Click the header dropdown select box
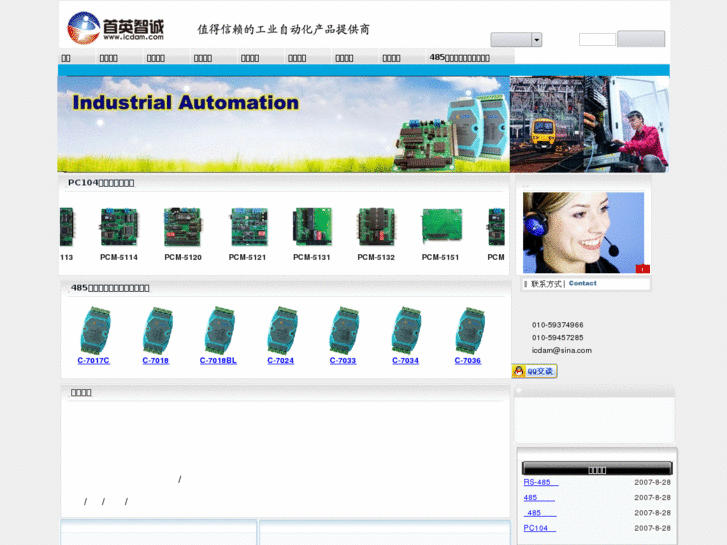 pos(510,40)
